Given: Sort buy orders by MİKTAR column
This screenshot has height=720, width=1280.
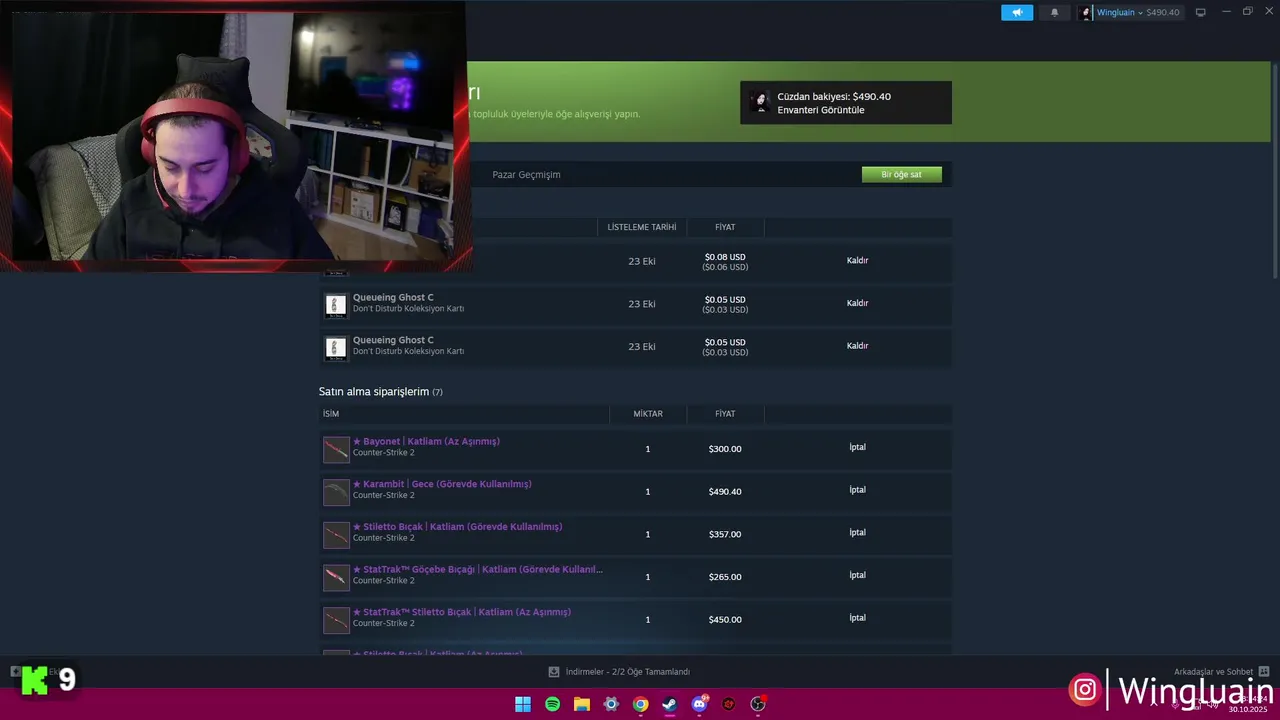Looking at the screenshot, I should coord(648,414).
